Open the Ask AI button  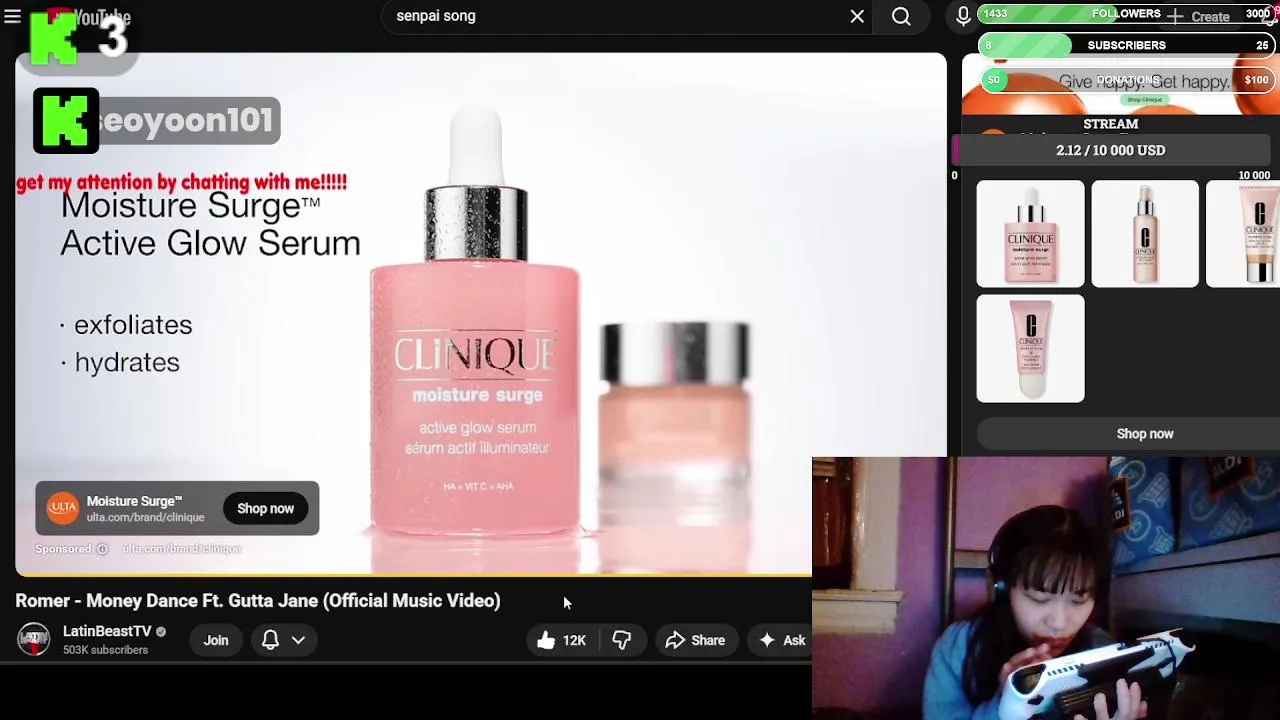click(x=782, y=640)
